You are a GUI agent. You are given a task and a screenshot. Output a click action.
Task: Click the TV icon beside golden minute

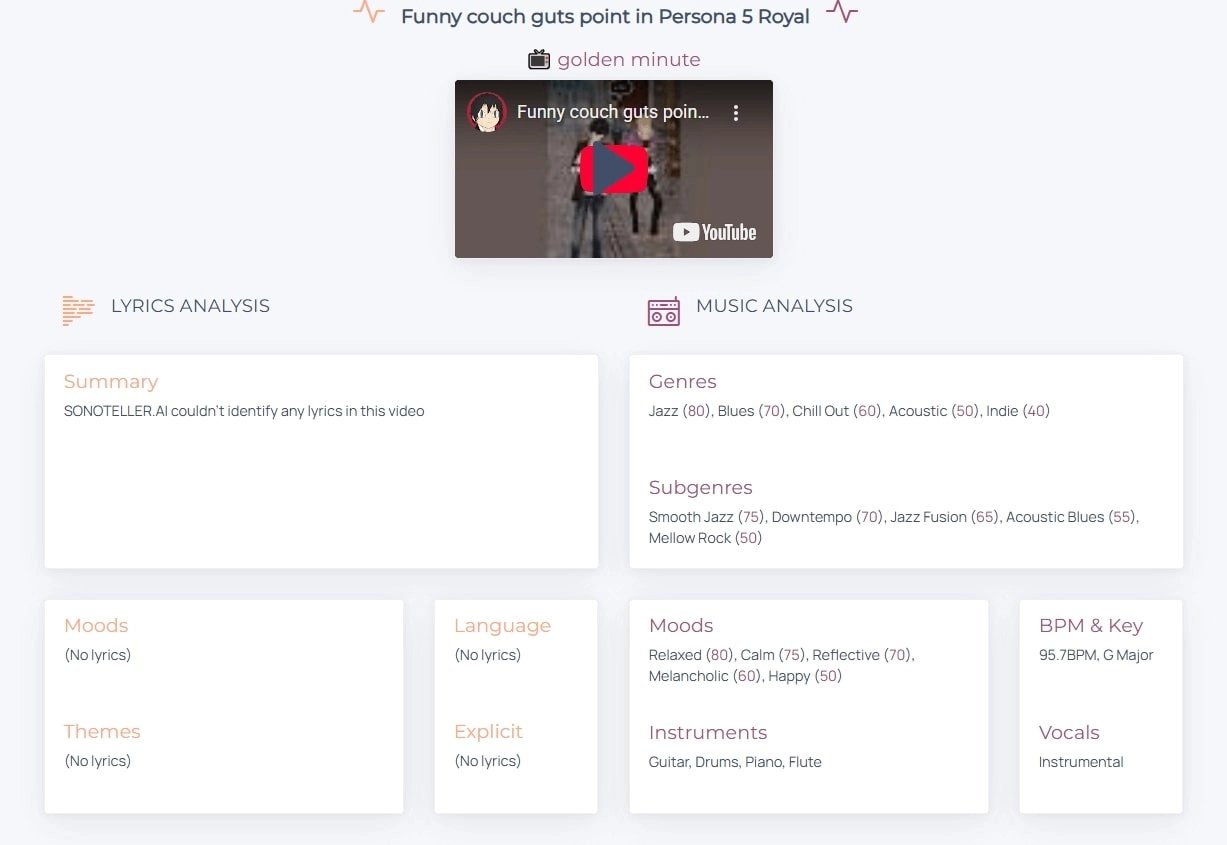(x=538, y=59)
